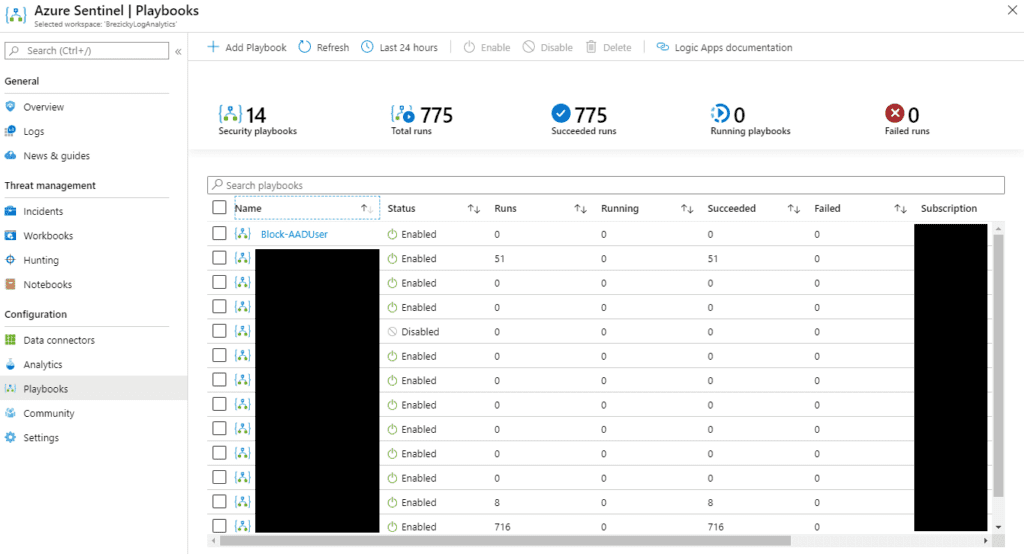Click the 716 value in the Runs column
Image resolution: width=1024 pixels, height=554 pixels.
pos(502,527)
